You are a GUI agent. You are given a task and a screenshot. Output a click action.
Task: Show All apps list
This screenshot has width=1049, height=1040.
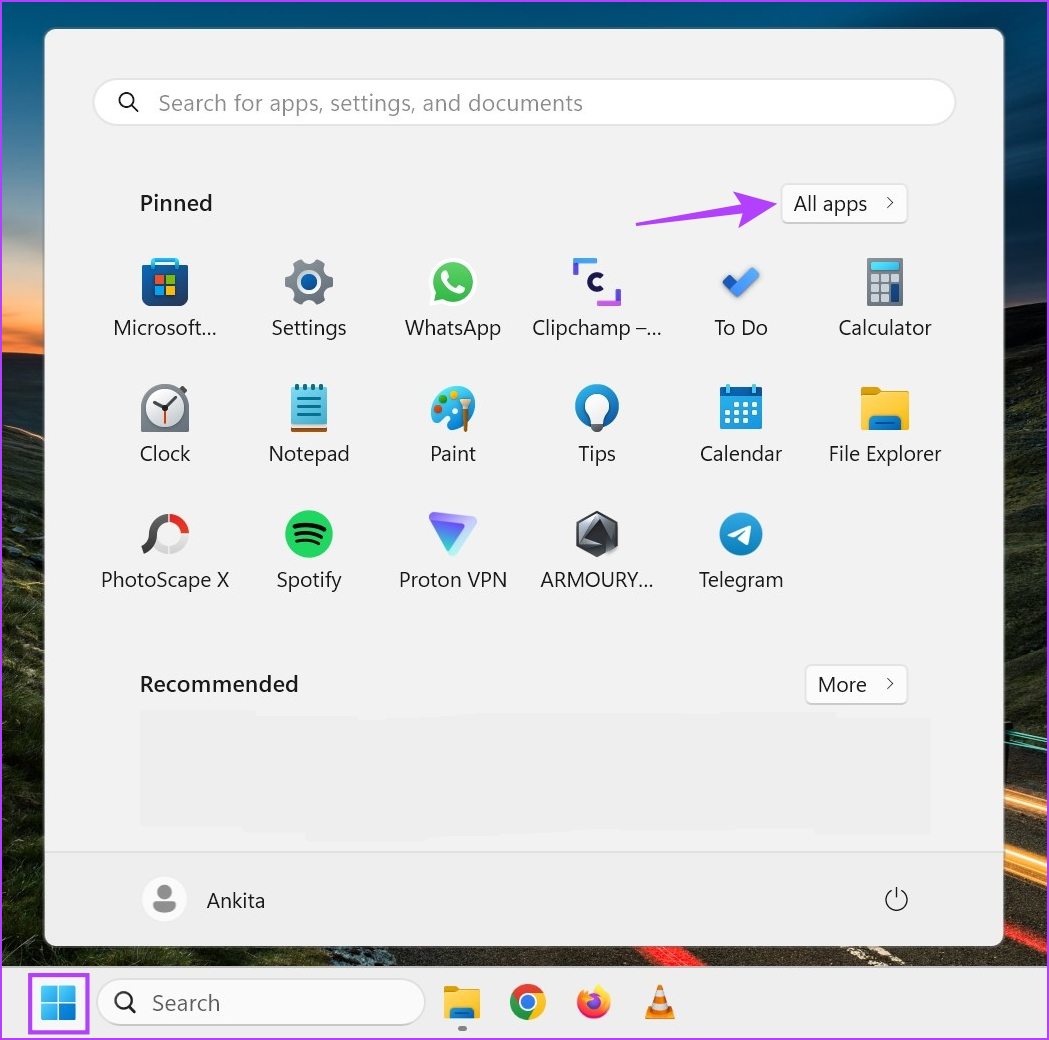coord(844,203)
